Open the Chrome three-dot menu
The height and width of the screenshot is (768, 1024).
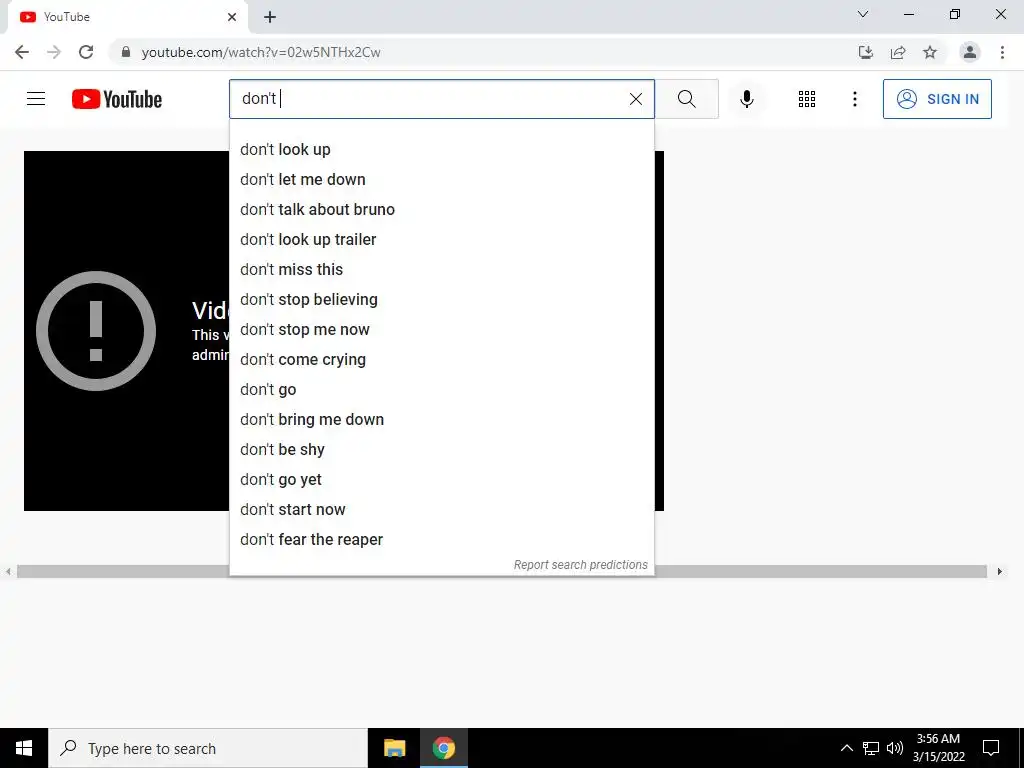1002,52
